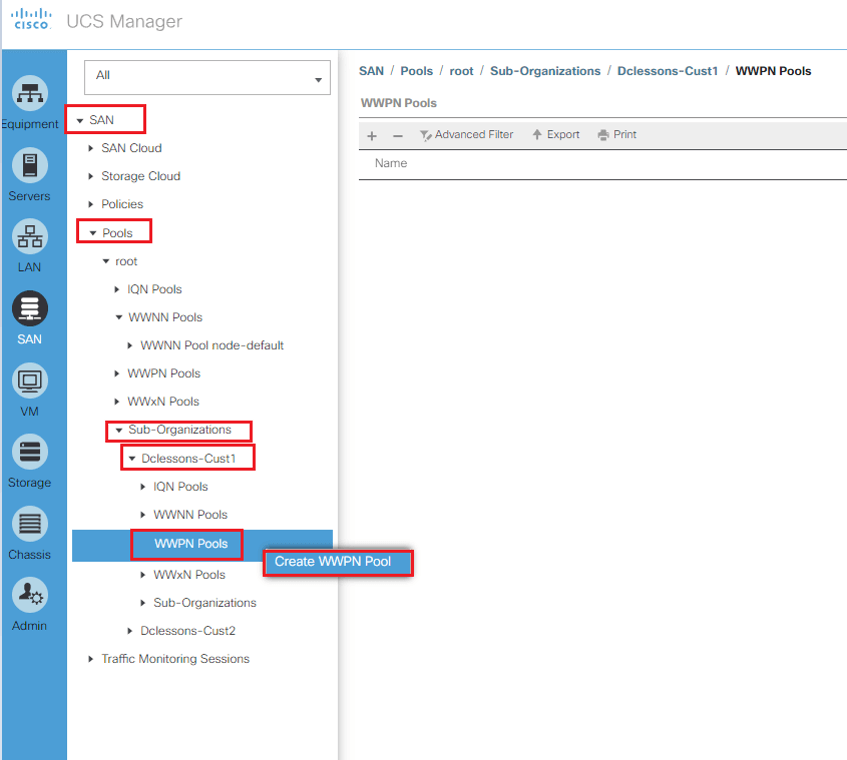Expand the Dclessons-Cust2 node
The height and width of the screenshot is (760, 847).
point(130,631)
